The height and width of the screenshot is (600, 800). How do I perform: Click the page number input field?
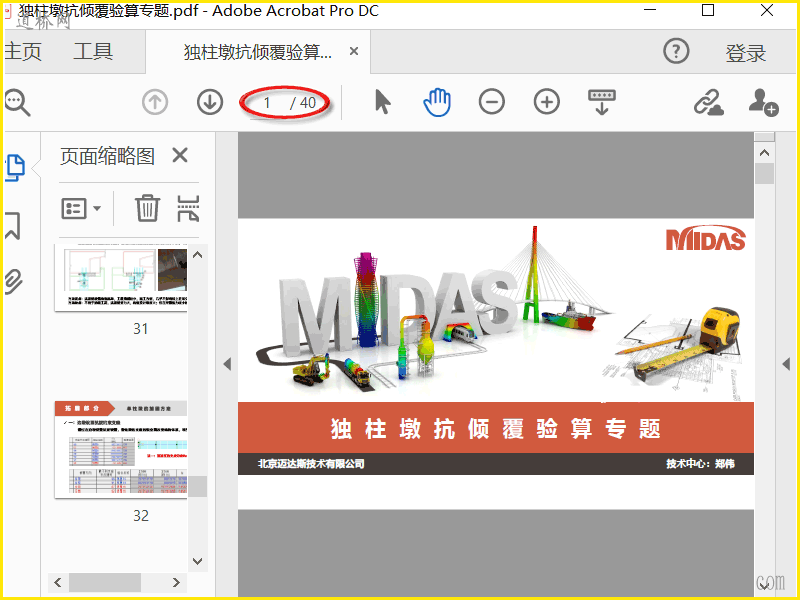[266, 103]
